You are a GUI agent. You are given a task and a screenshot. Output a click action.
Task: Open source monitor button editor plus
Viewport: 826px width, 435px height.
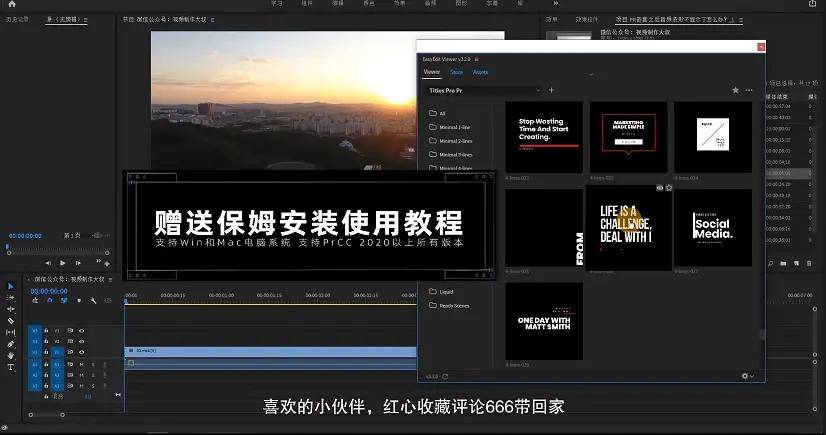(107, 263)
